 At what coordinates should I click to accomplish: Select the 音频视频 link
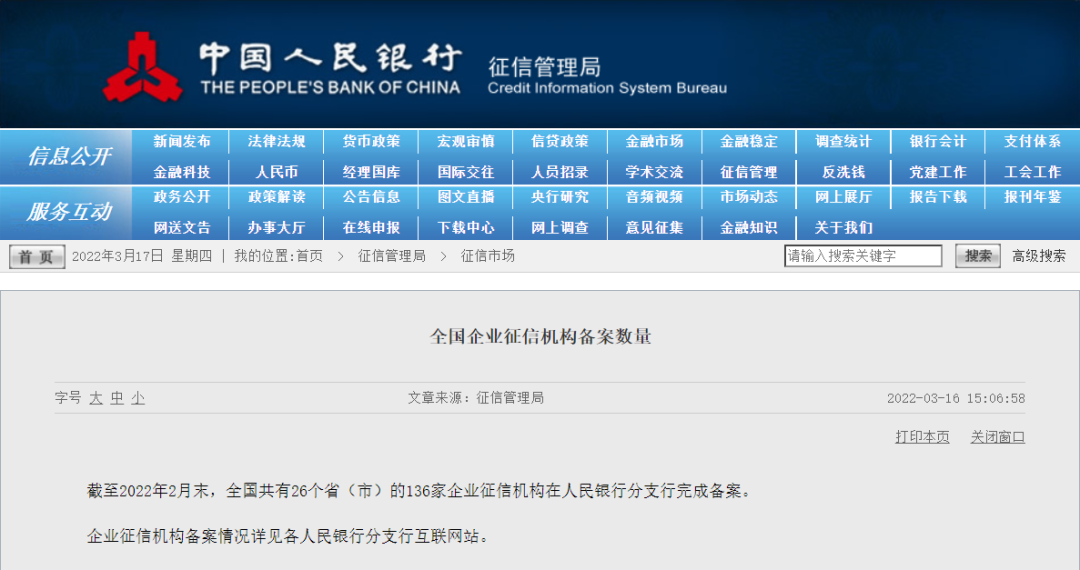coord(654,197)
